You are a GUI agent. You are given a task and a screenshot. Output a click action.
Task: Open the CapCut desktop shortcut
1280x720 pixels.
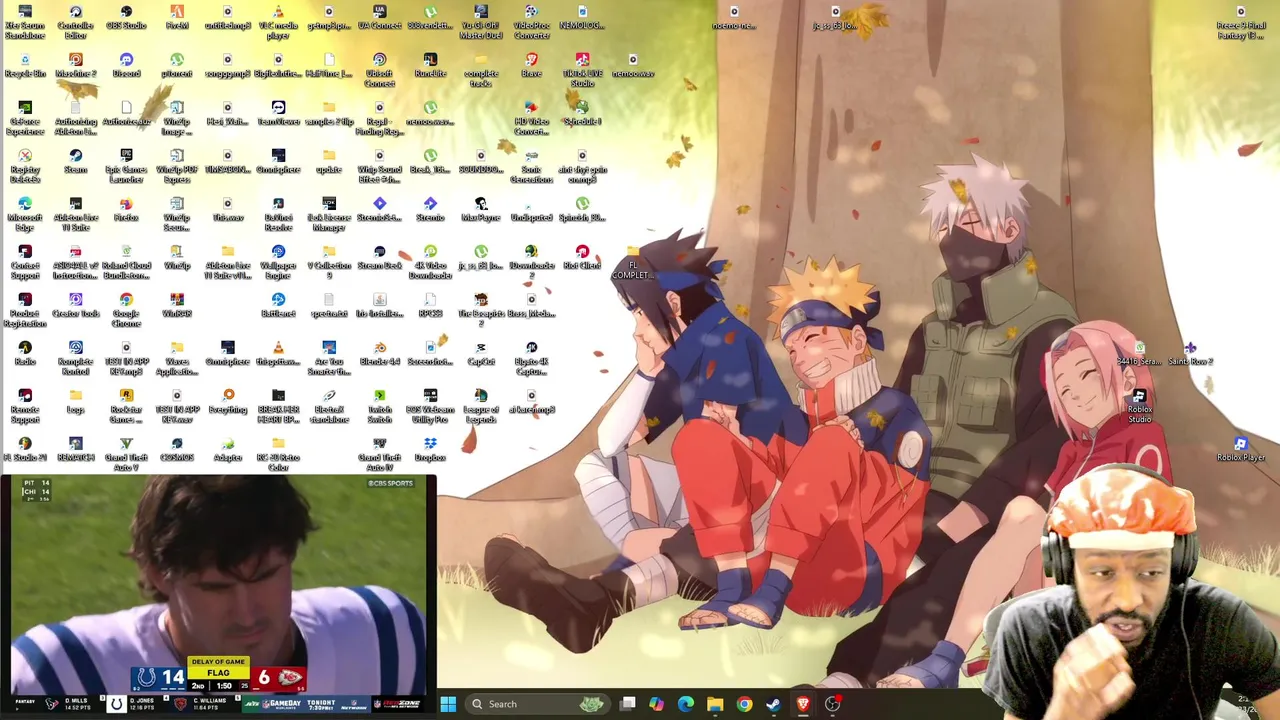point(480,354)
